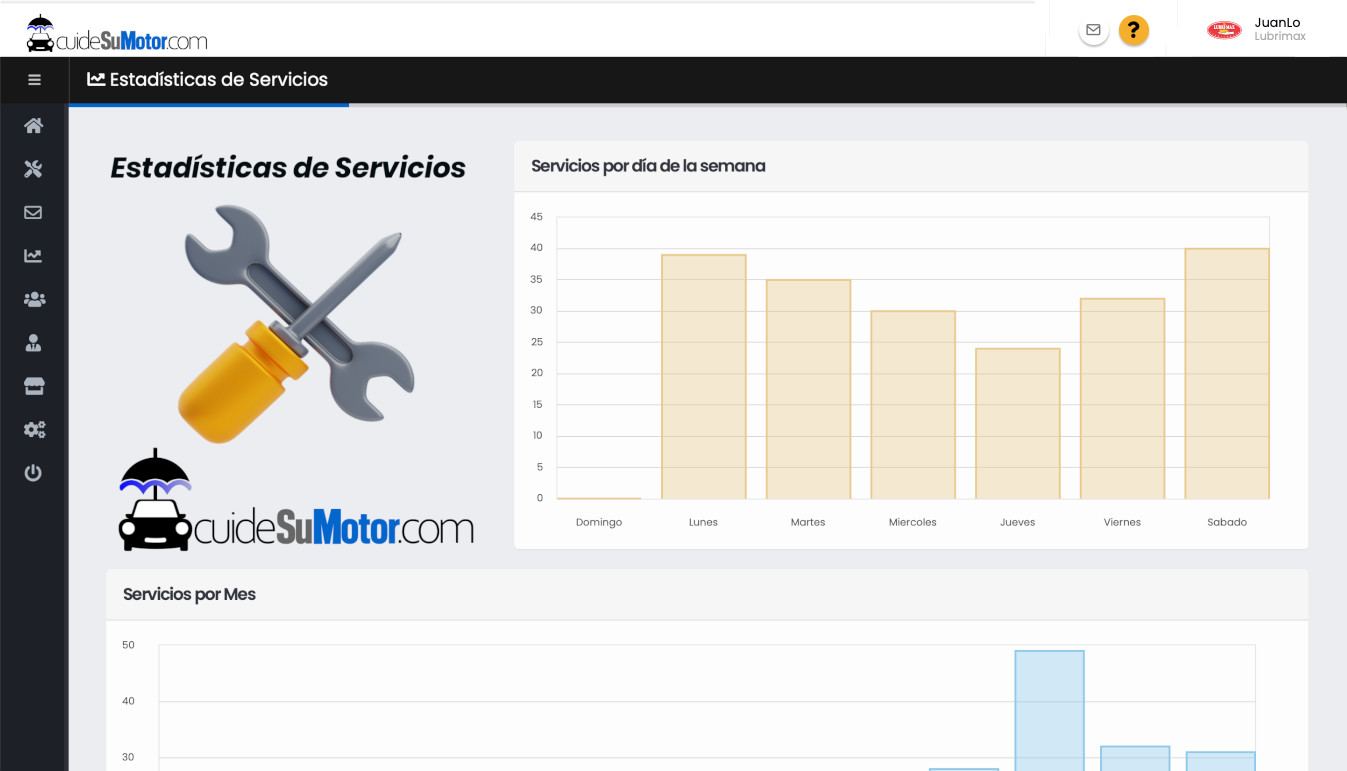
Task: Click the Jueves bar in weekly chart
Action: (x=1017, y=423)
